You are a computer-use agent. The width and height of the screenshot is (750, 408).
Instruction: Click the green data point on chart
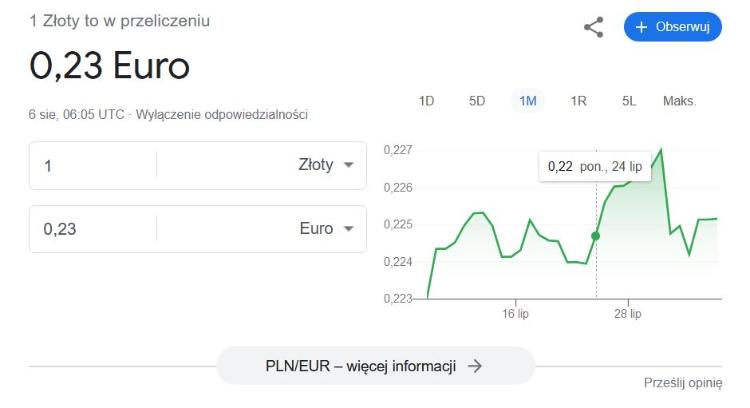[x=596, y=236]
